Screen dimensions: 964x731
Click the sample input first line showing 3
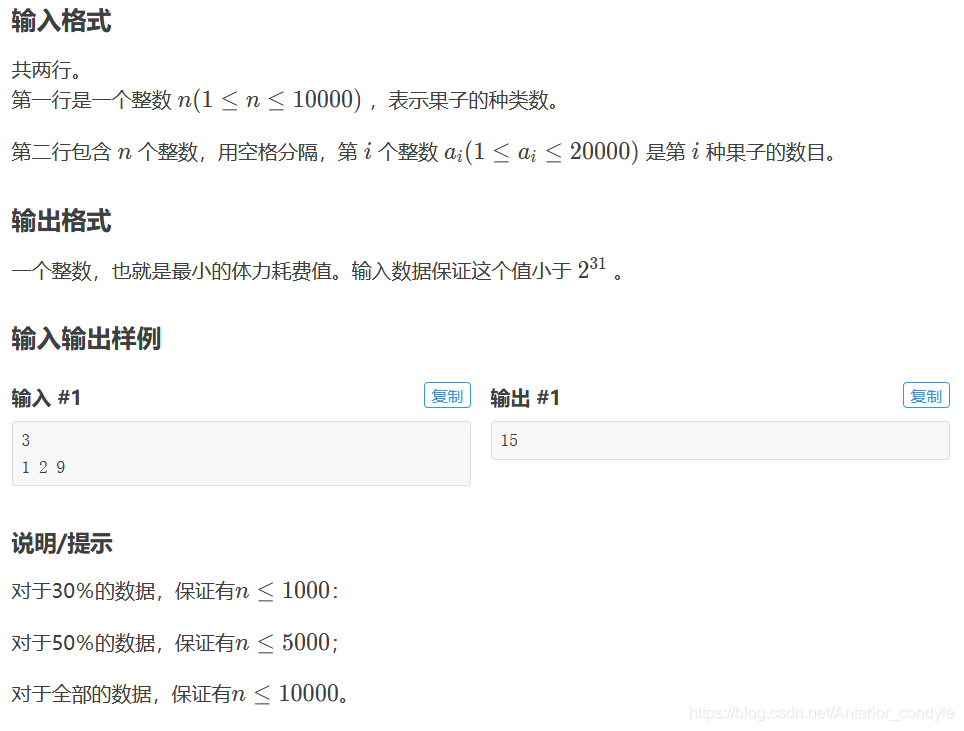click(25, 440)
